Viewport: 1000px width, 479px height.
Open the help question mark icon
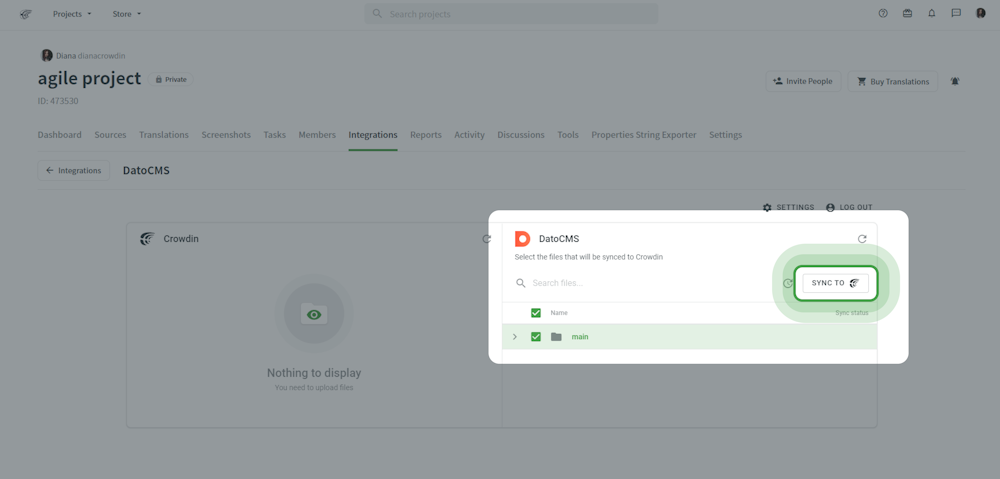(x=883, y=14)
